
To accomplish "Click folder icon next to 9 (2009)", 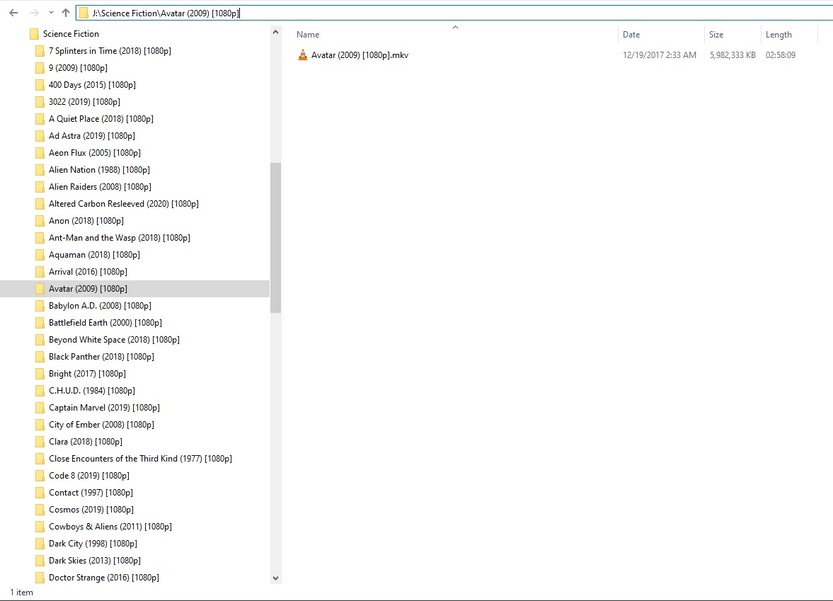I will [40, 68].
